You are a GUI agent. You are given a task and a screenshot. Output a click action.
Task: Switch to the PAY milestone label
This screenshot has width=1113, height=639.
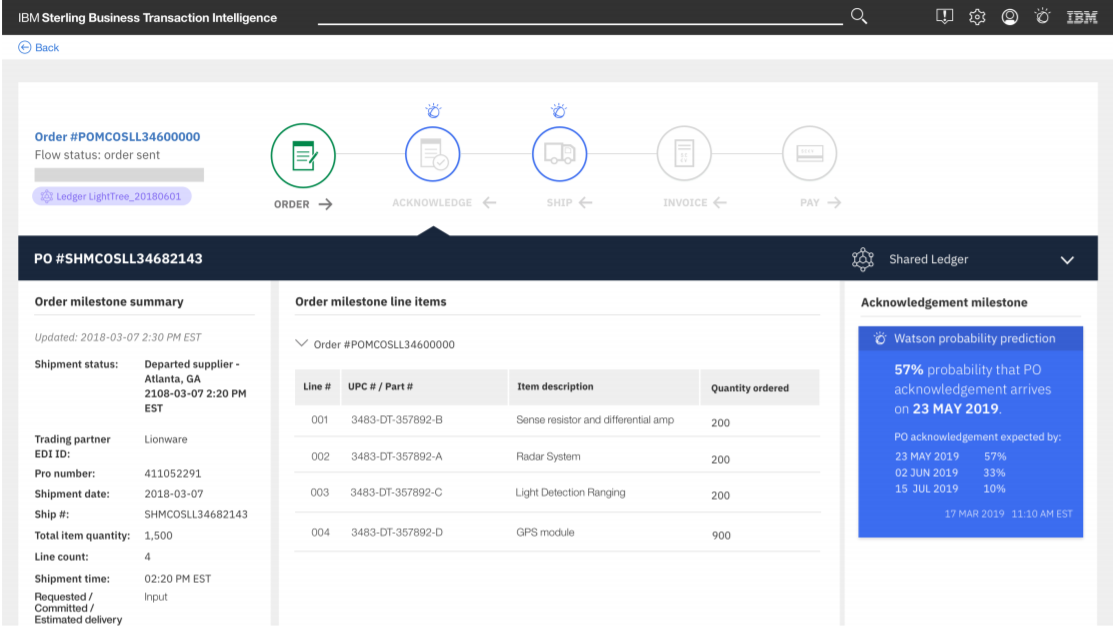pyautogui.click(x=810, y=203)
